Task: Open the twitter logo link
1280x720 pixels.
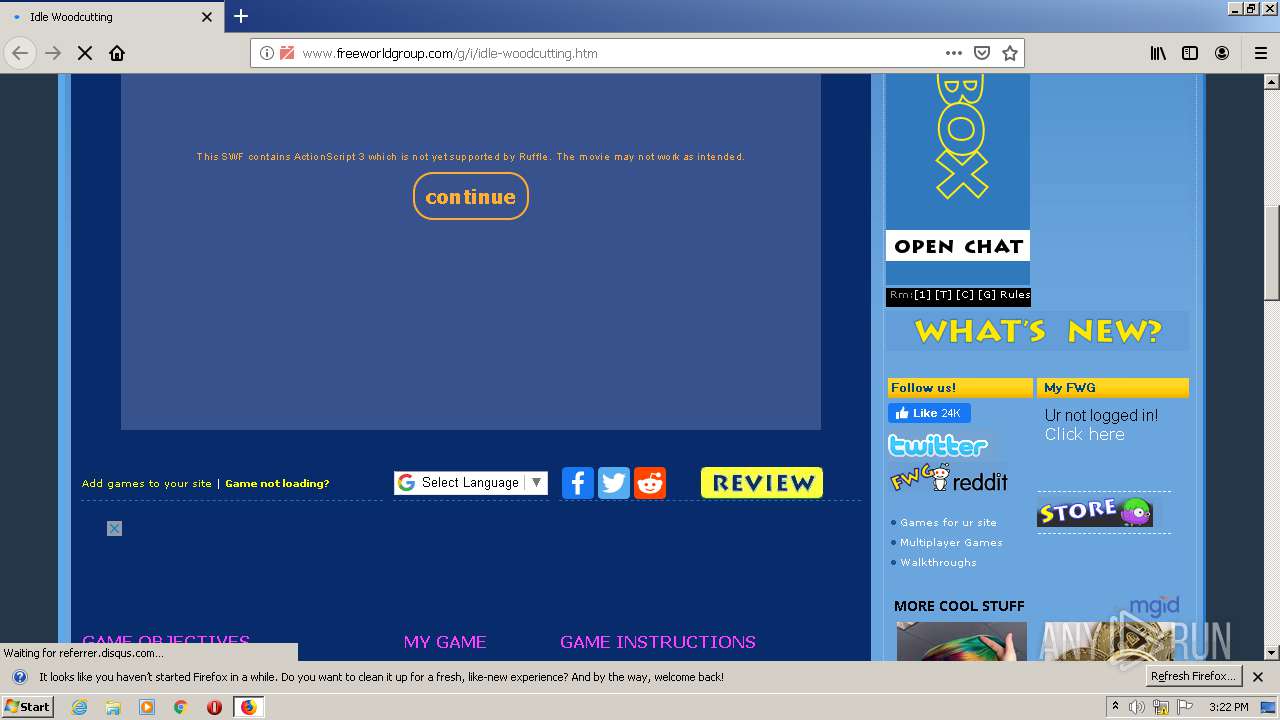Action: (938, 445)
